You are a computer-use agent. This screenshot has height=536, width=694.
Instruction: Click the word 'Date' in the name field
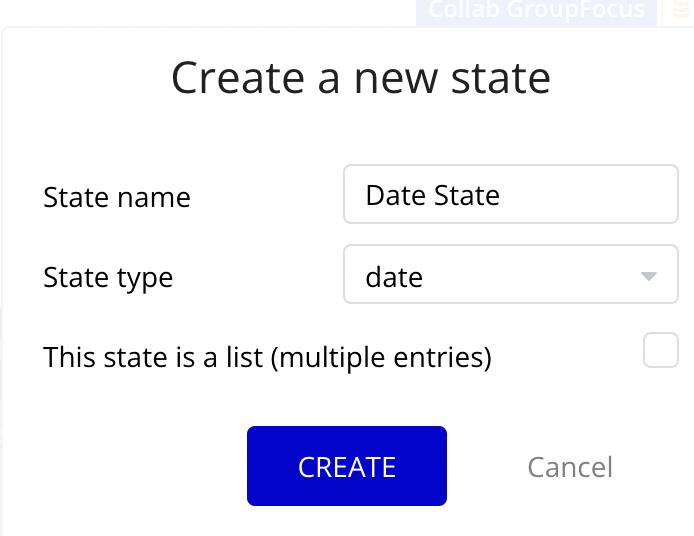point(396,195)
